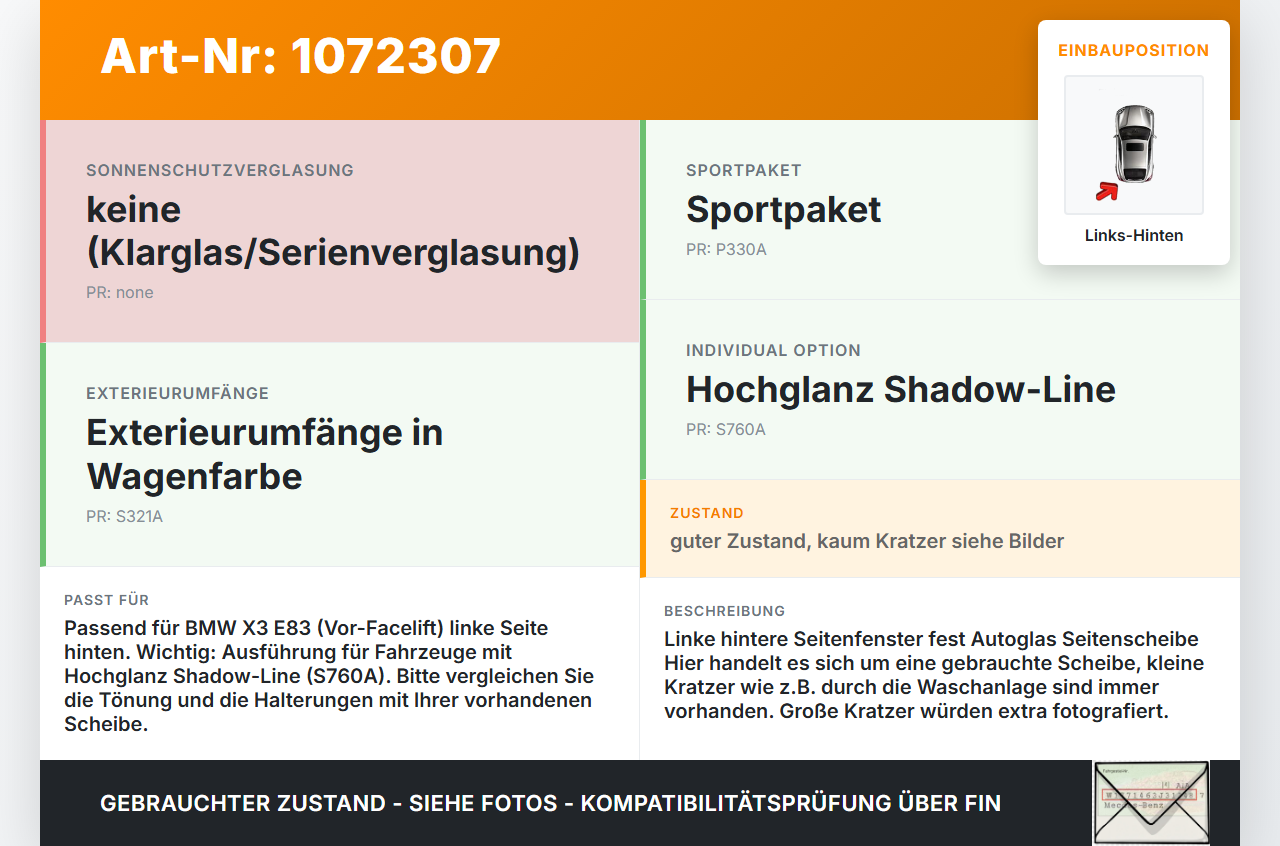
Task: Click the PASST FÜR label
Action: coord(107,600)
